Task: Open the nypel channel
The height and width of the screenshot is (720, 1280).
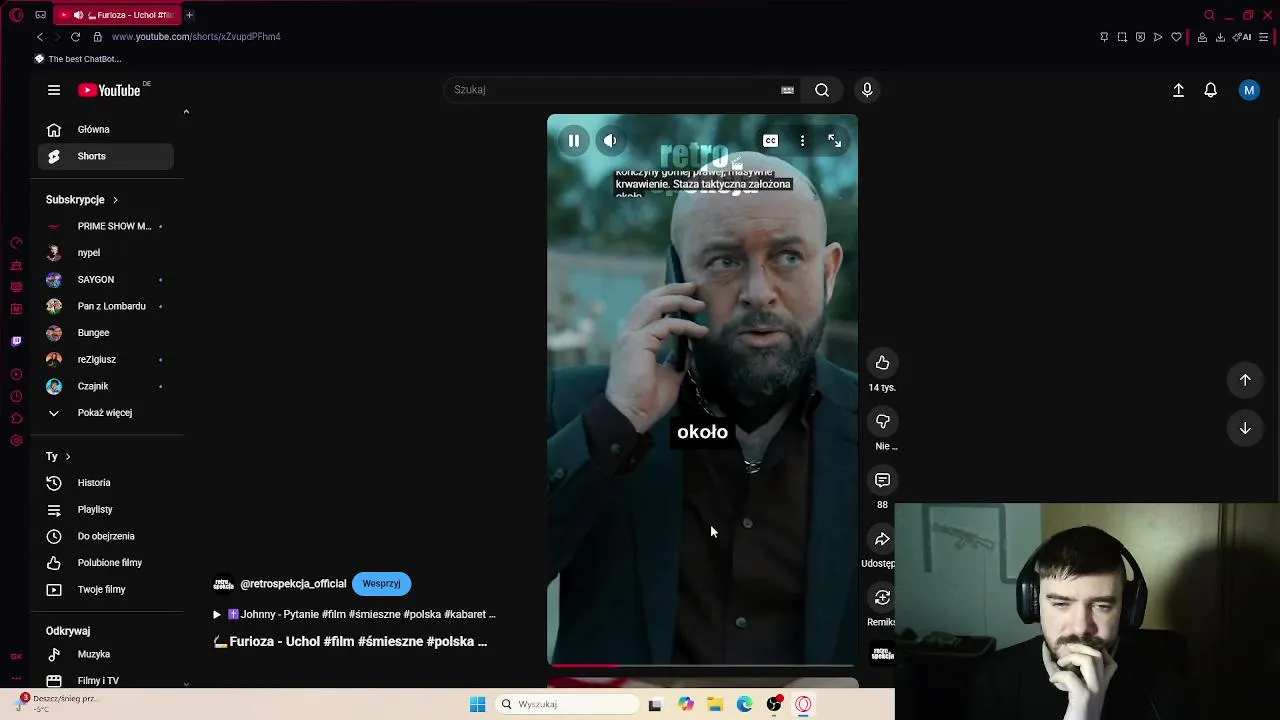Action: 106,253
